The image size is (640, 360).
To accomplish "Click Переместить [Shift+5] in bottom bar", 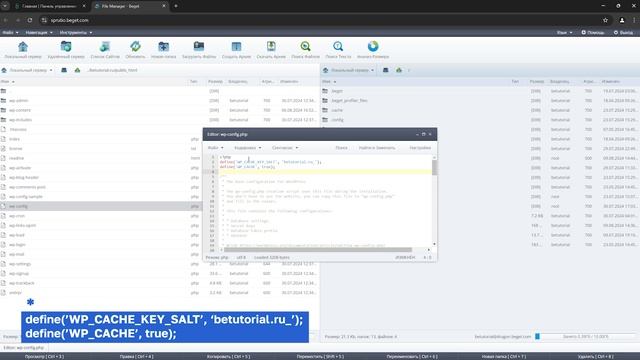I will point(320,356).
